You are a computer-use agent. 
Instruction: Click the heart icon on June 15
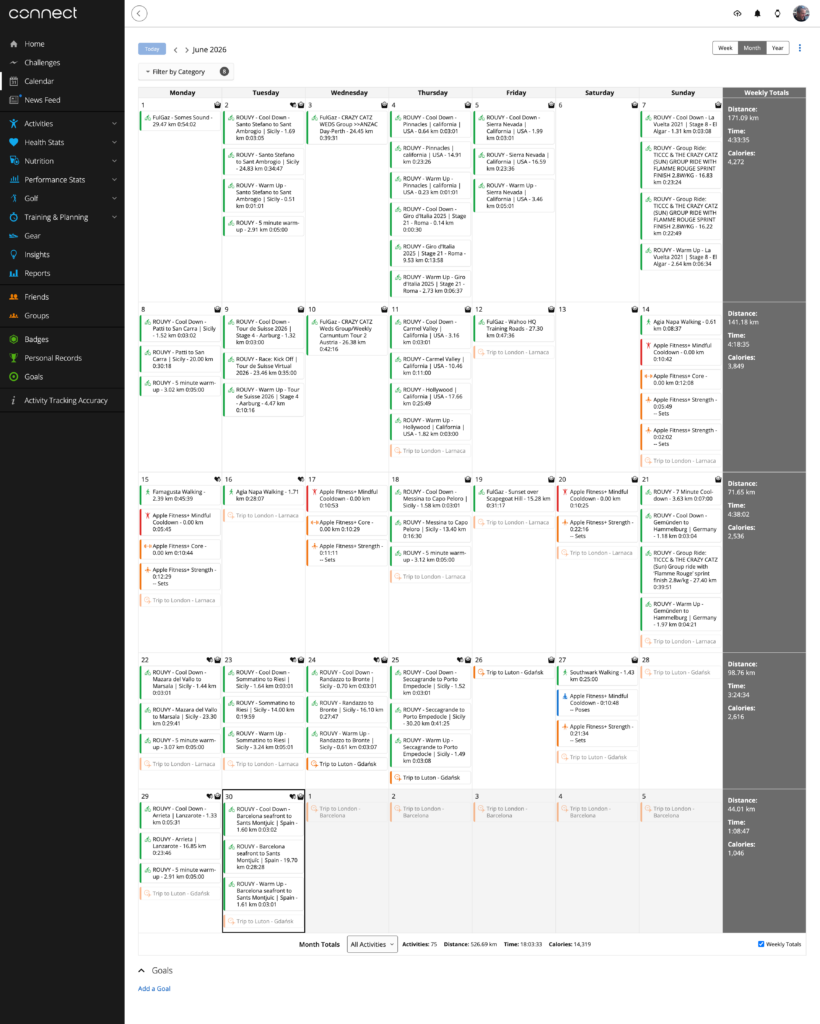point(217,479)
